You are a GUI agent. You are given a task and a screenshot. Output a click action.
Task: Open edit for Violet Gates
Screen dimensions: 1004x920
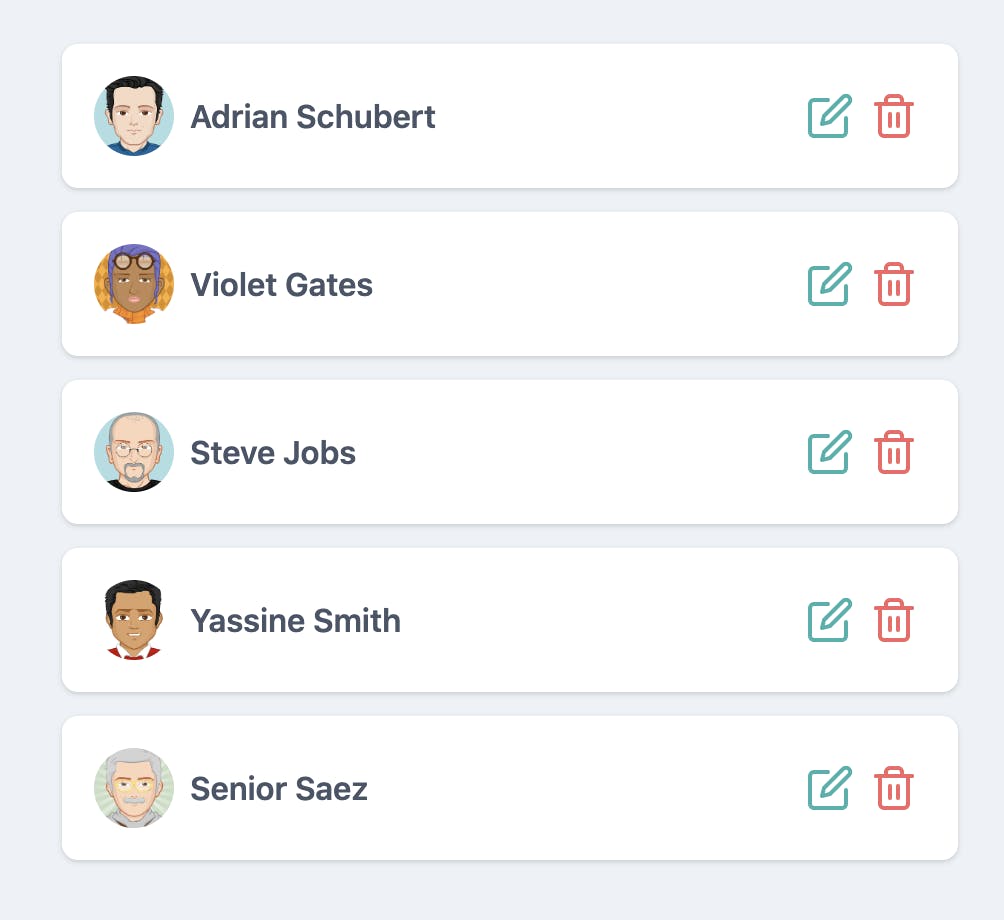point(830,284)
